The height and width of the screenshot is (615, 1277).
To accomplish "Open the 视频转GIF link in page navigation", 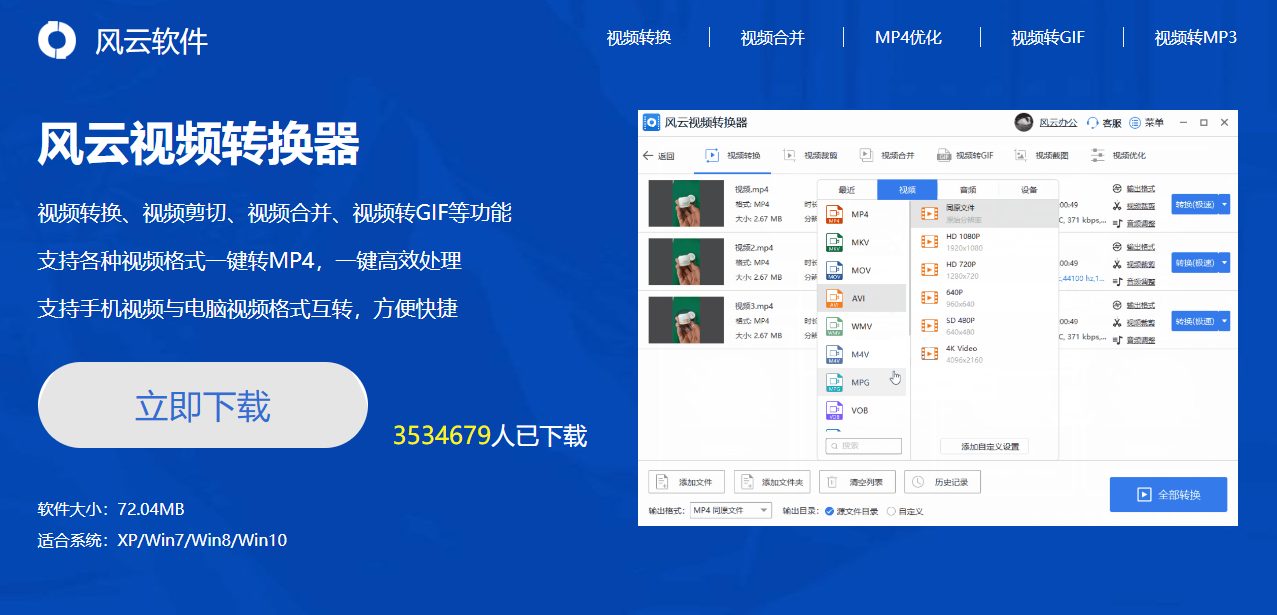I will click(x=1048, y=38).
